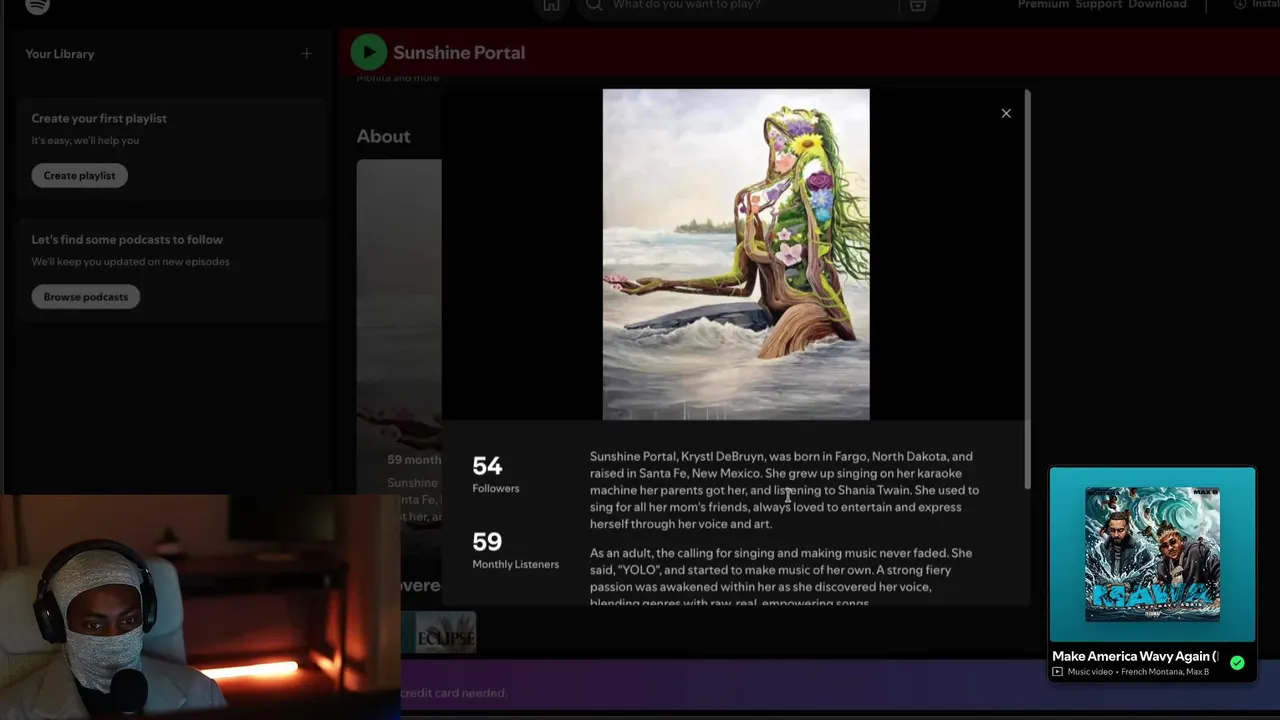Open the Support link
Screen dimensions: 1280x720
pyautogui.click(x=1098, y=5)
